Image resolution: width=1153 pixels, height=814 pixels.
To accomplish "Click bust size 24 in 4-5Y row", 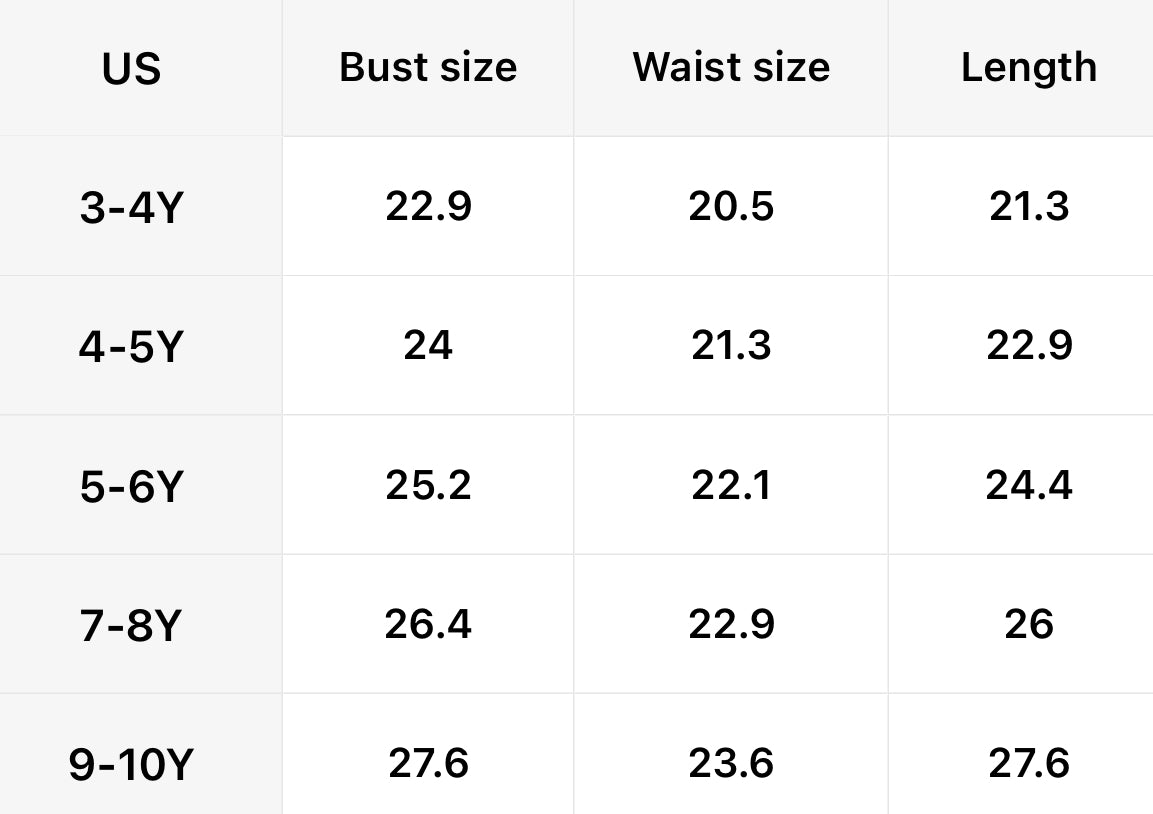I will click(x=428, y=346).
